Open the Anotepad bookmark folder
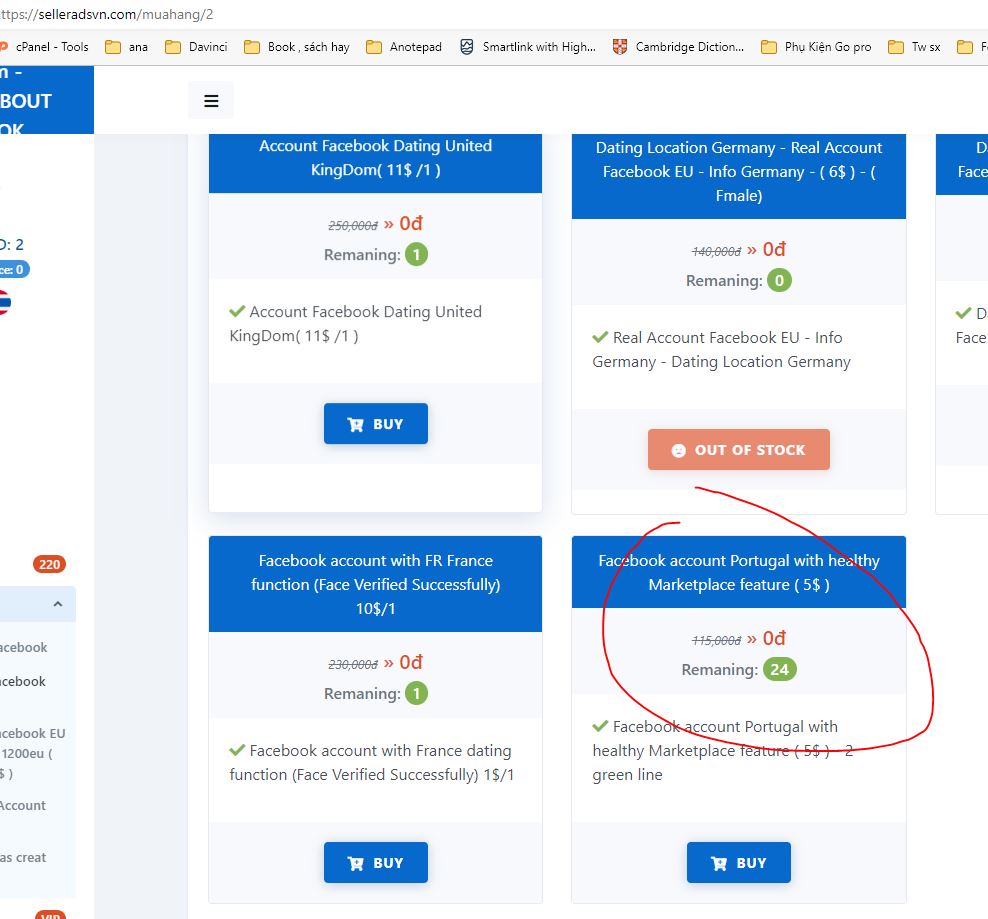Image resolution: width=988 pixels, height=919 pixels. (x=404, y=47)
